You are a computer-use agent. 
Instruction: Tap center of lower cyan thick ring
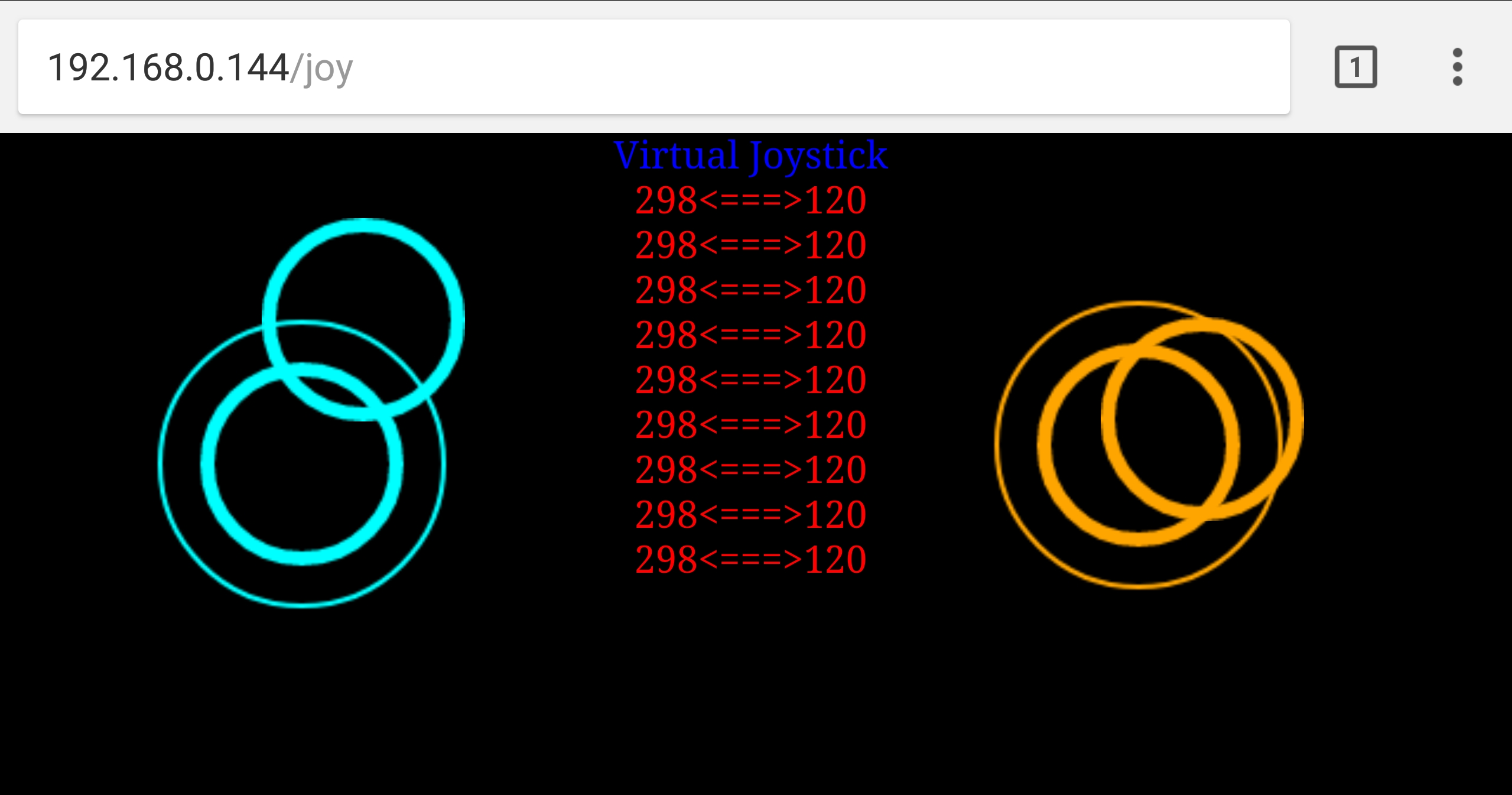[x=302, y=464]
